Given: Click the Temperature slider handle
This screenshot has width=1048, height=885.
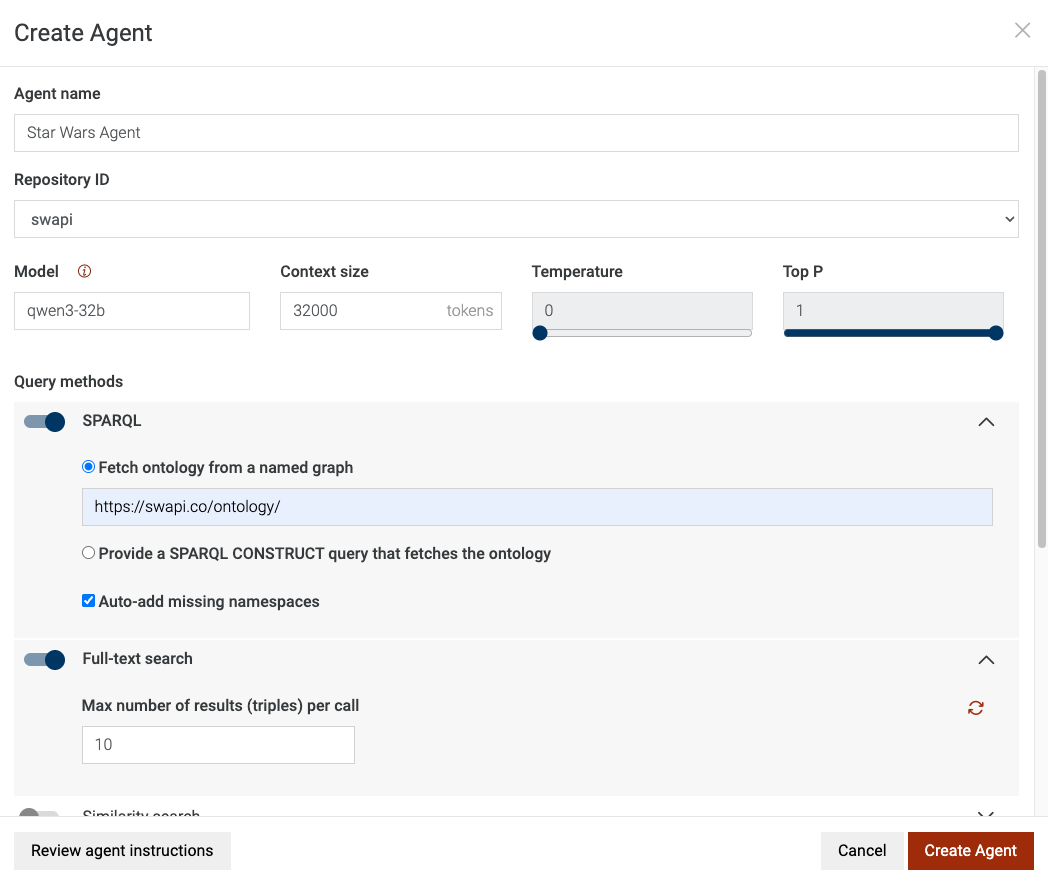Looking at the screenshot, I should click(x=540, y=333).
